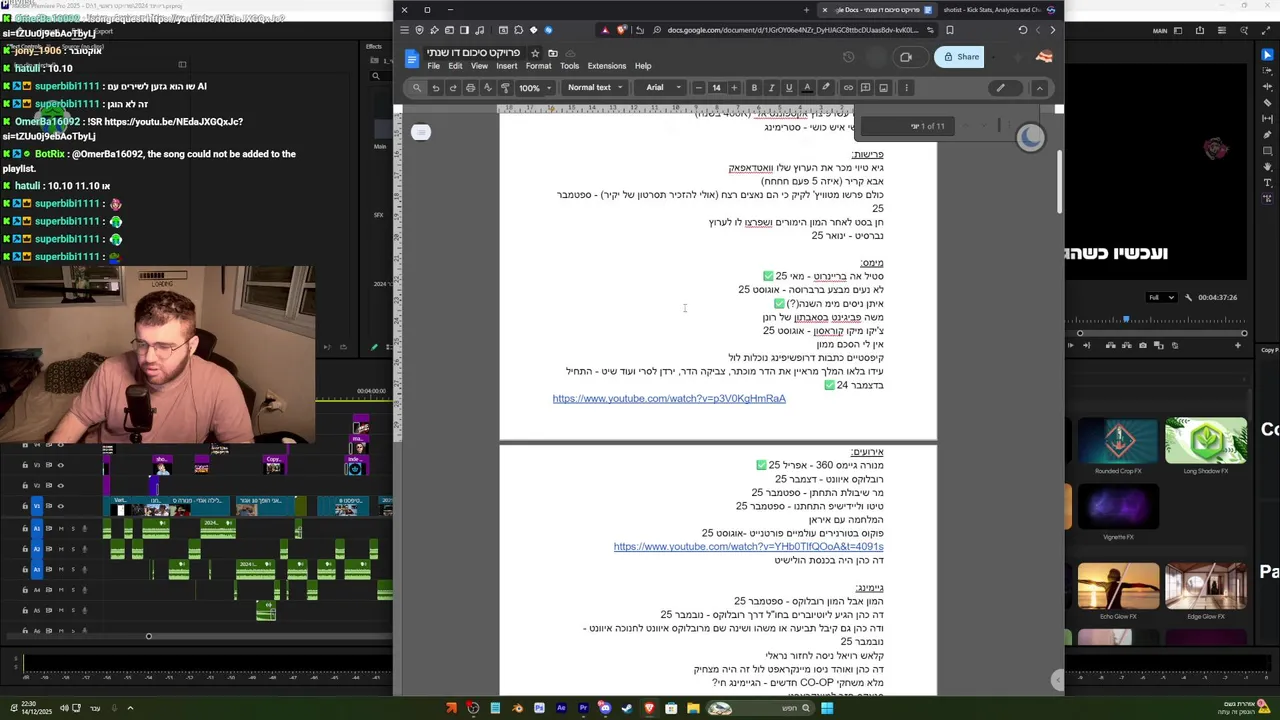Open Docs toolbar more options
This screenshot has width=1280, height=720.
coord(906,88)
